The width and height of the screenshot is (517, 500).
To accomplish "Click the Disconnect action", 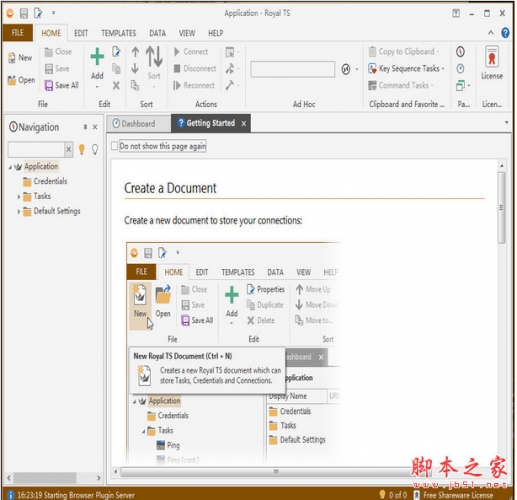I will (195, 69).
